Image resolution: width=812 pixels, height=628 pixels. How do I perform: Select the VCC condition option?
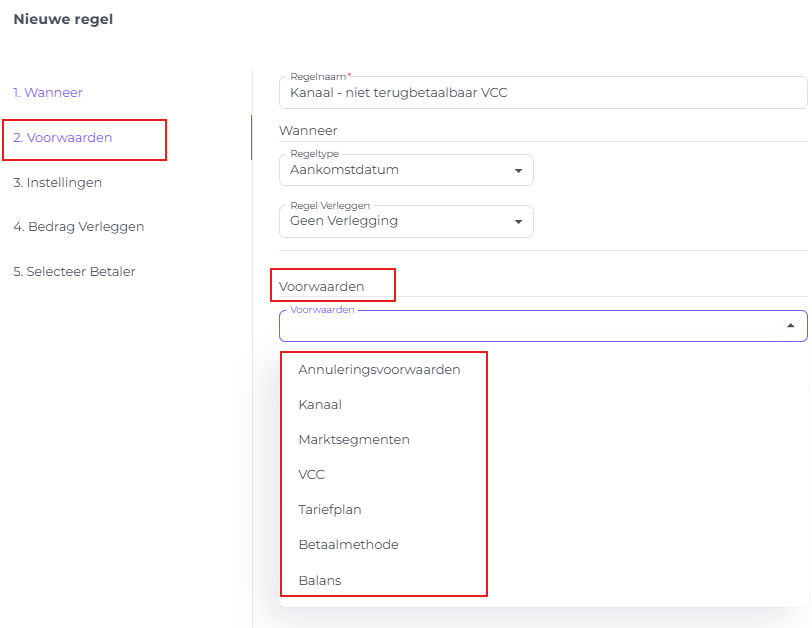pyautogui.click(x=311, y=475)
